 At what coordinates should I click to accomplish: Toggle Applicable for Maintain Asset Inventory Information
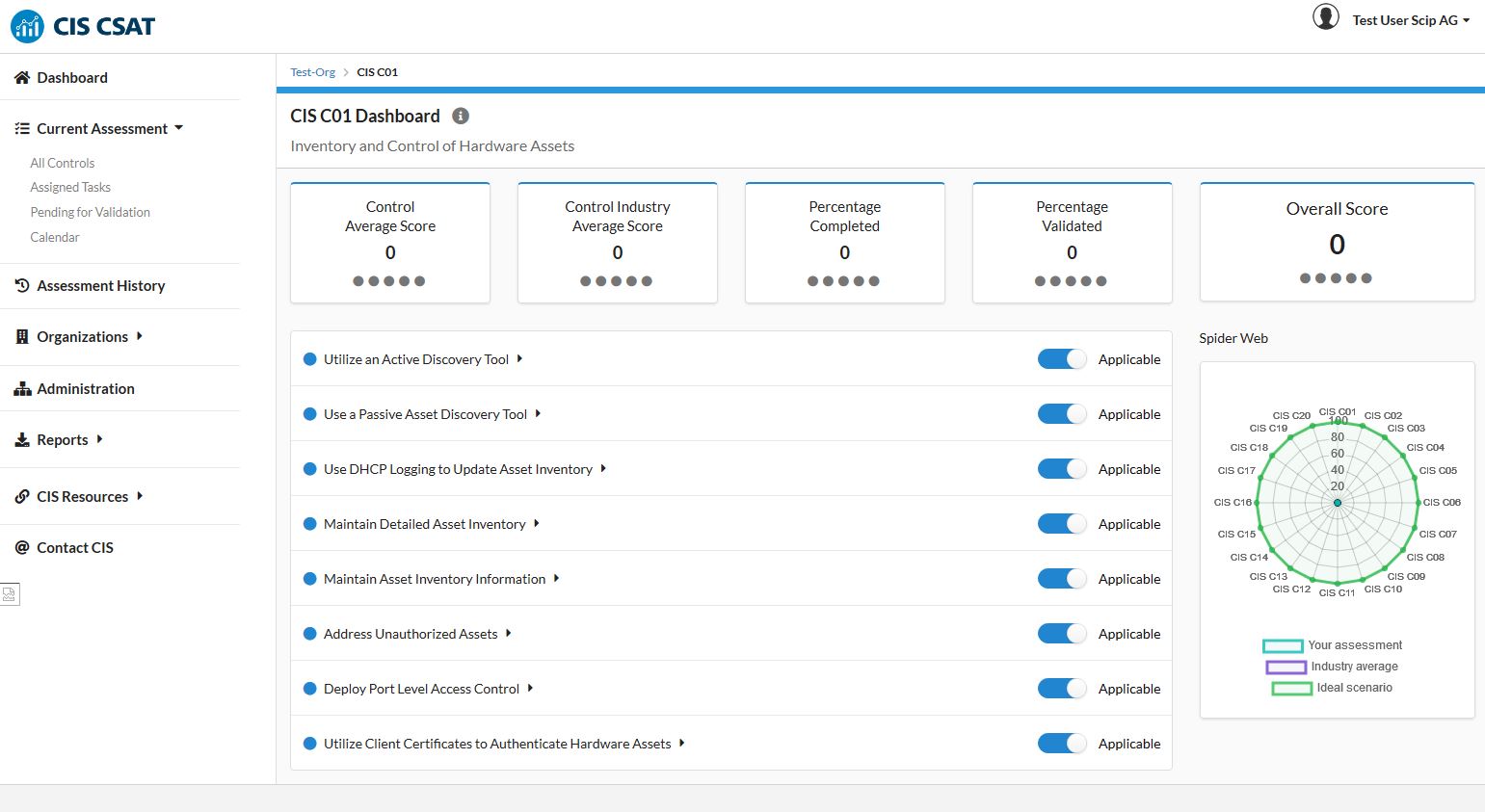[1062, 579]
